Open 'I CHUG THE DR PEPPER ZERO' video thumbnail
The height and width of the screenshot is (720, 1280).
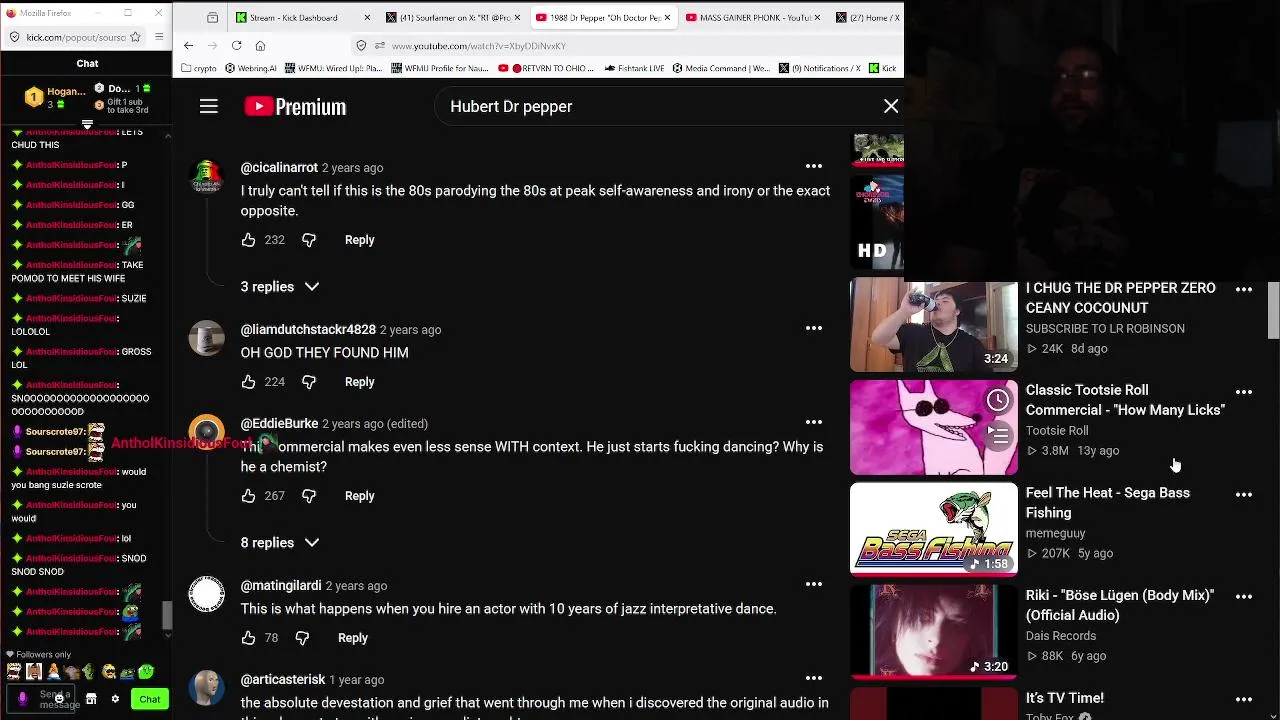coord(934,325)
